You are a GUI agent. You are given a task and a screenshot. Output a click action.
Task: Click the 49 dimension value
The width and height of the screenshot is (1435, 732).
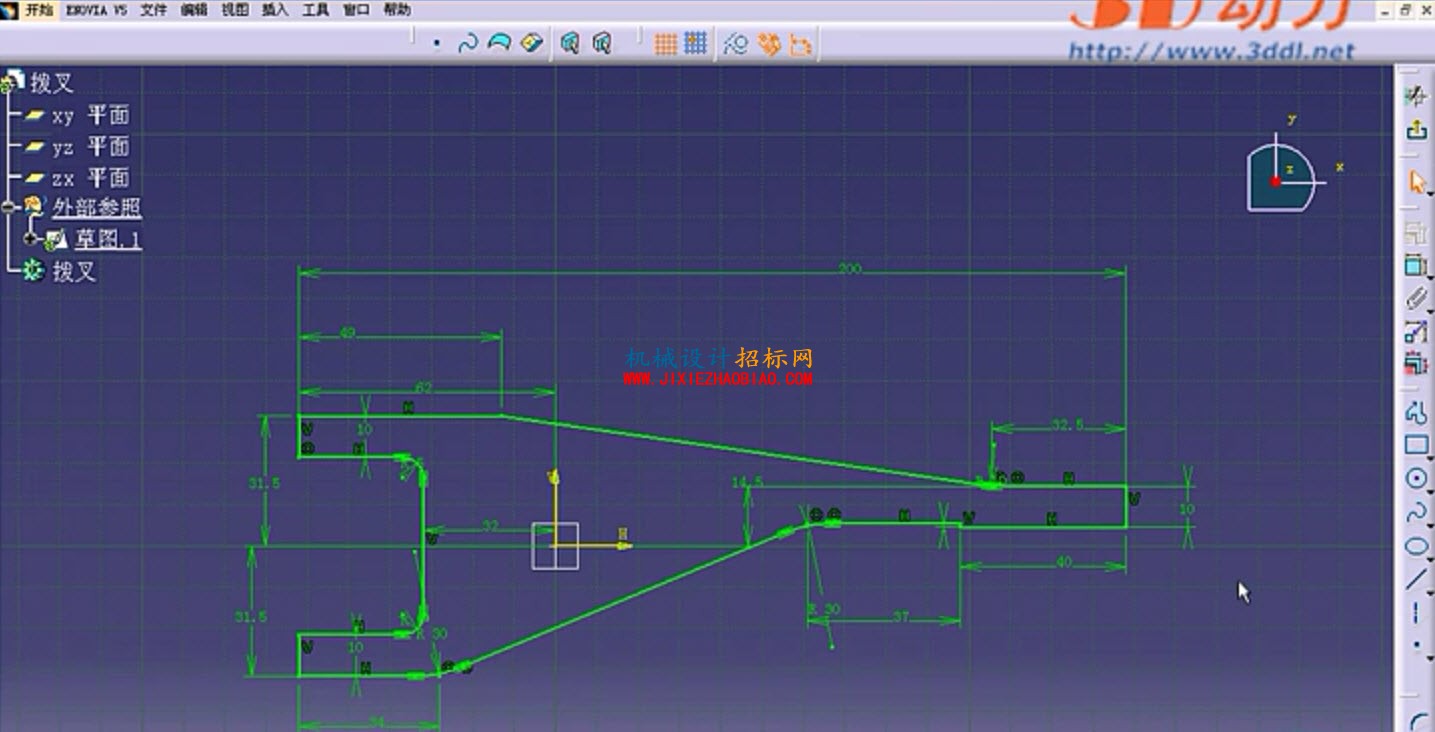coord(347,333)
